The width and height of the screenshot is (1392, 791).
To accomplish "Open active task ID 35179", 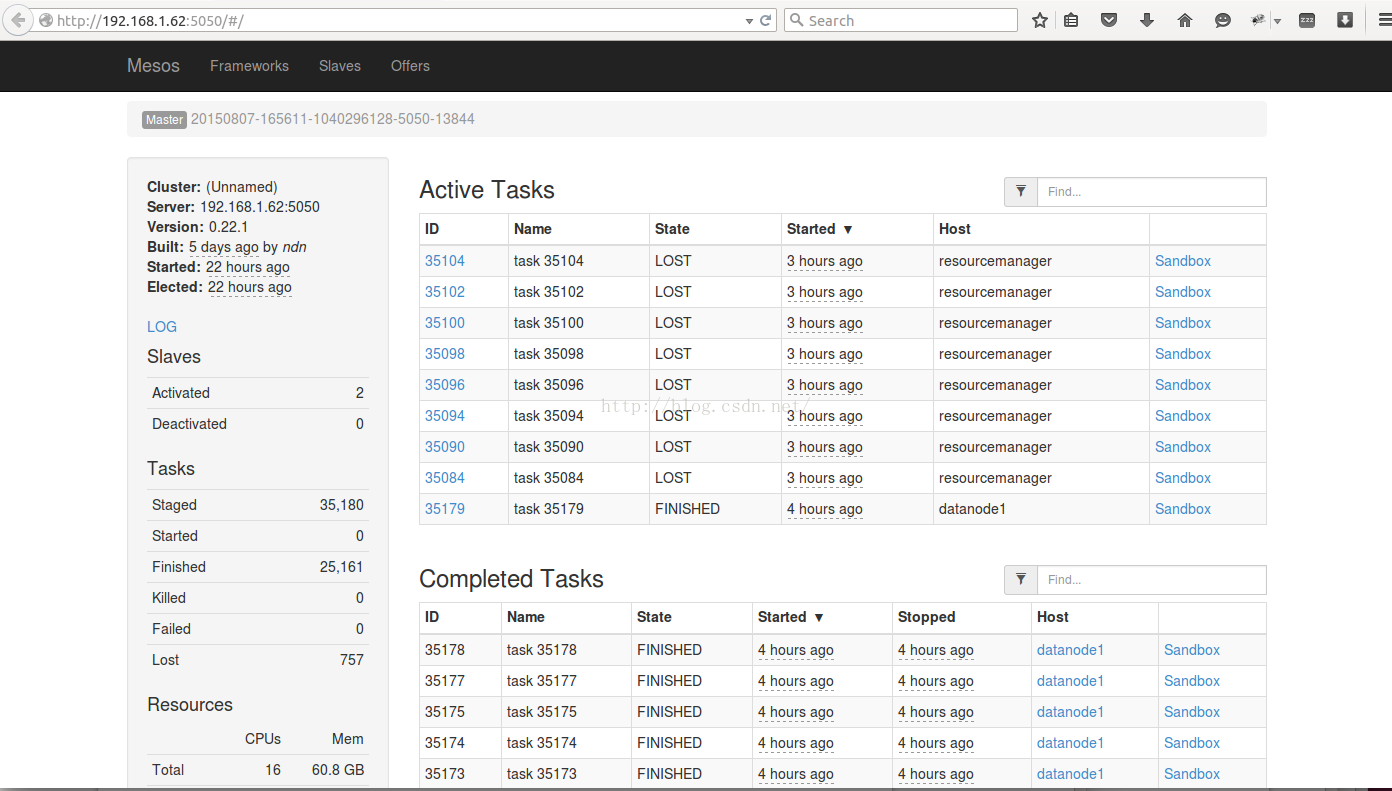I will pyautogui.click(x=445, y=509).
